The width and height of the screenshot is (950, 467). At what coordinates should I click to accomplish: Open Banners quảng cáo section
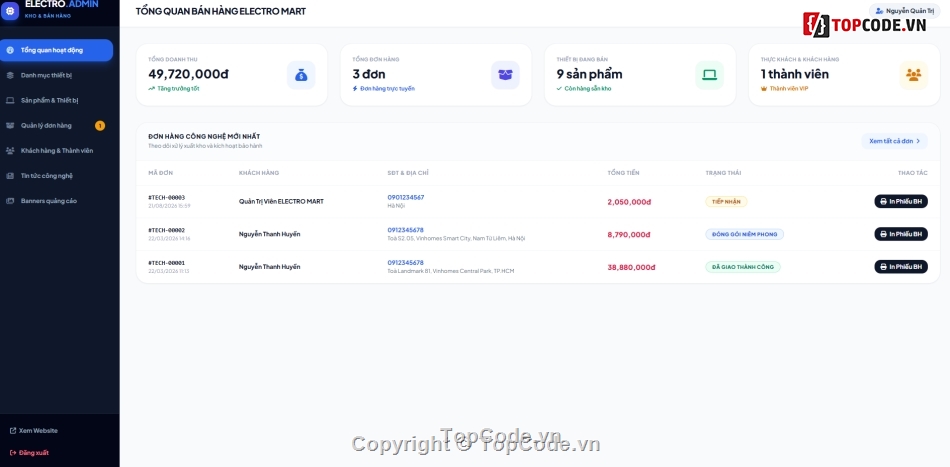56,200
